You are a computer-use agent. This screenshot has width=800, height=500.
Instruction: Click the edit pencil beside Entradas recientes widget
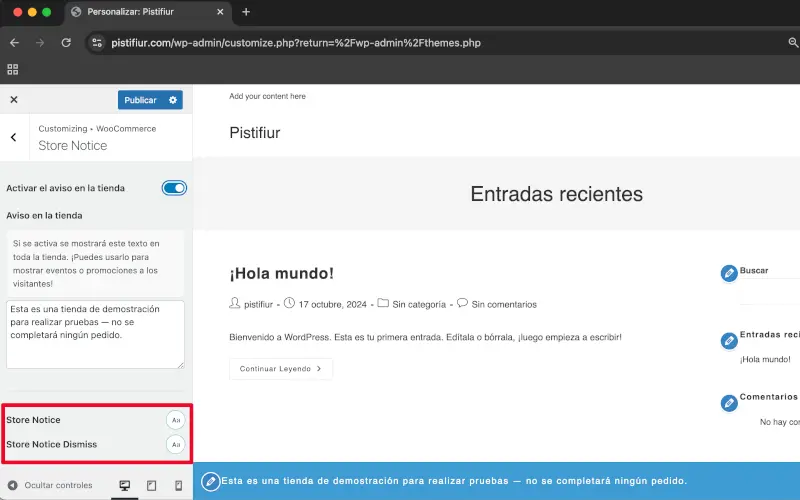pyautogui.click(x=729, y=341)
